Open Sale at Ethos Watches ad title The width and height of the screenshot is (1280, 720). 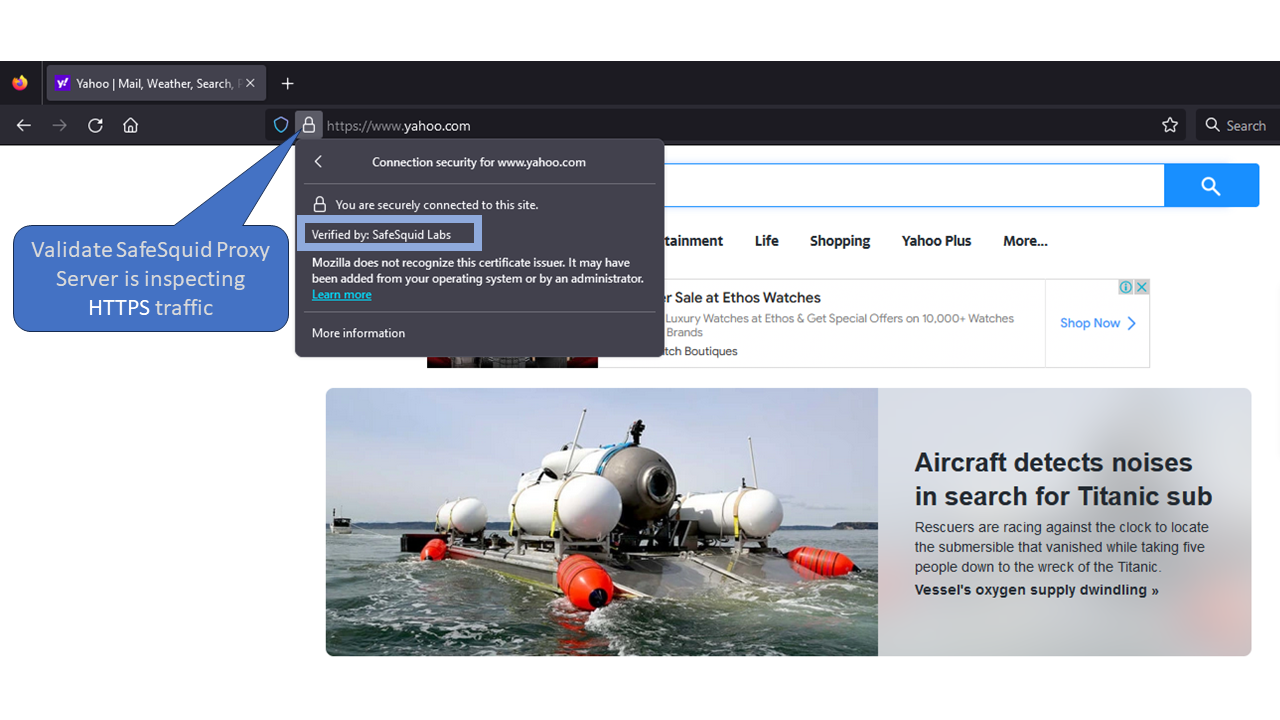[x=742, y=298]
